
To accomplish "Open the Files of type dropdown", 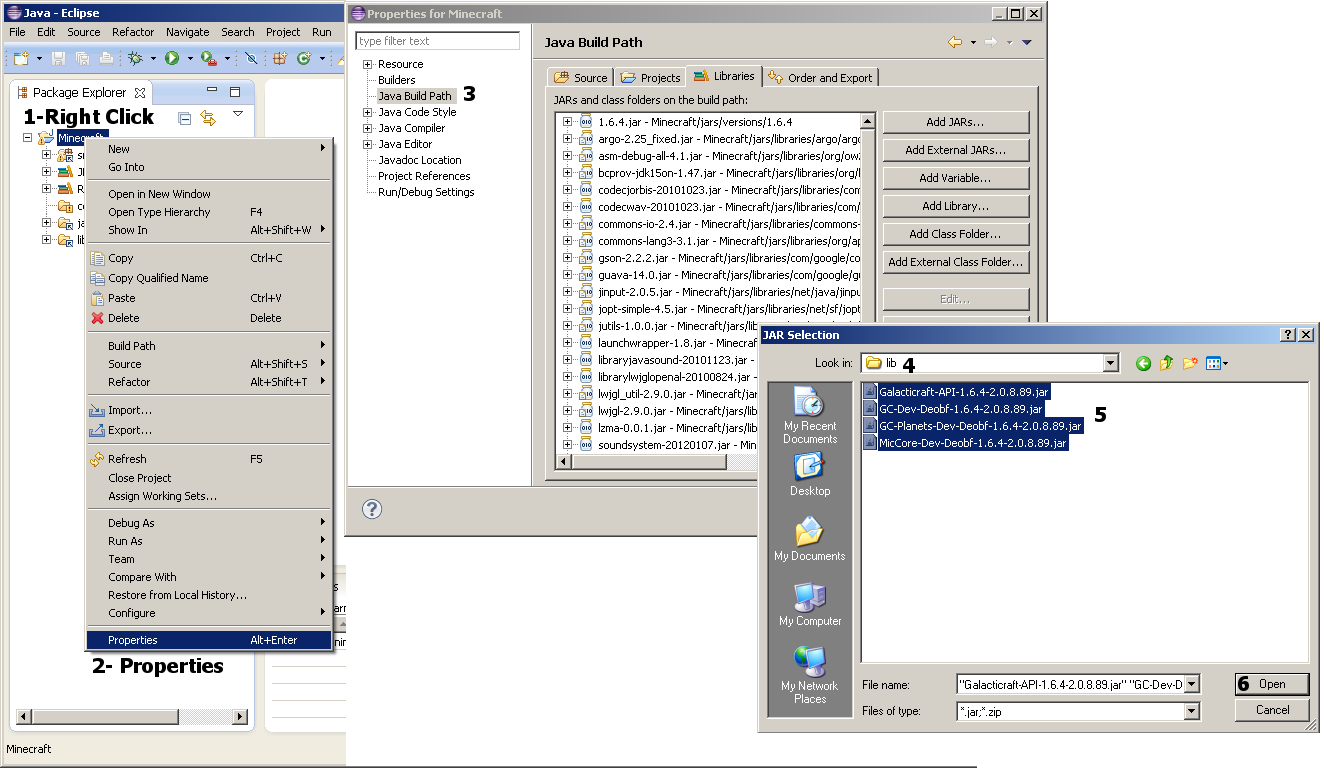I will click(1191, 711).
